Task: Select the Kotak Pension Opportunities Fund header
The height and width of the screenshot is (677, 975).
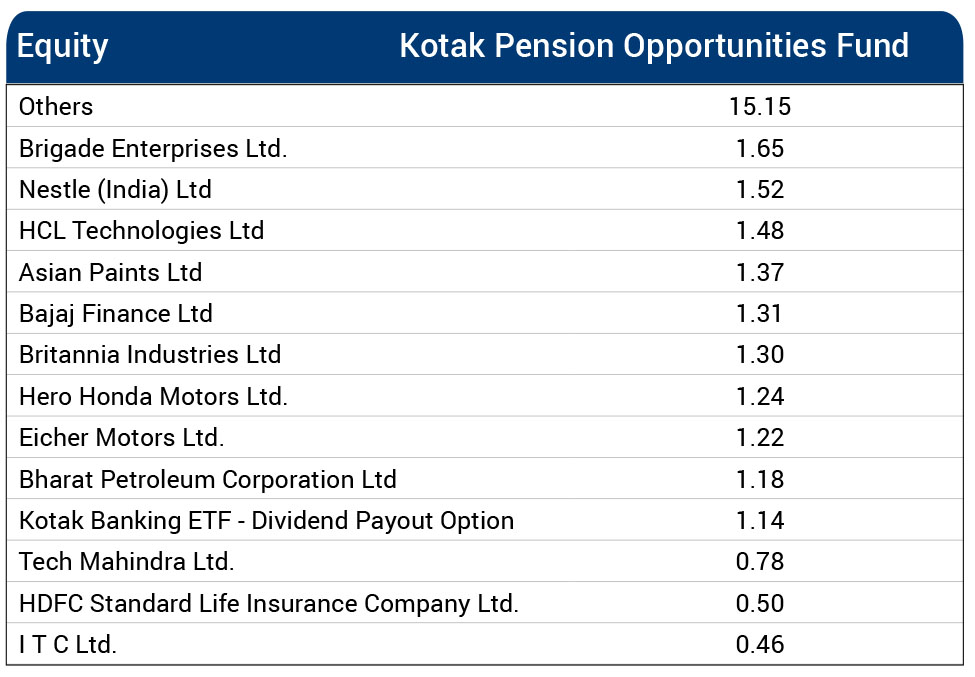Action: [x=654, y=46]
